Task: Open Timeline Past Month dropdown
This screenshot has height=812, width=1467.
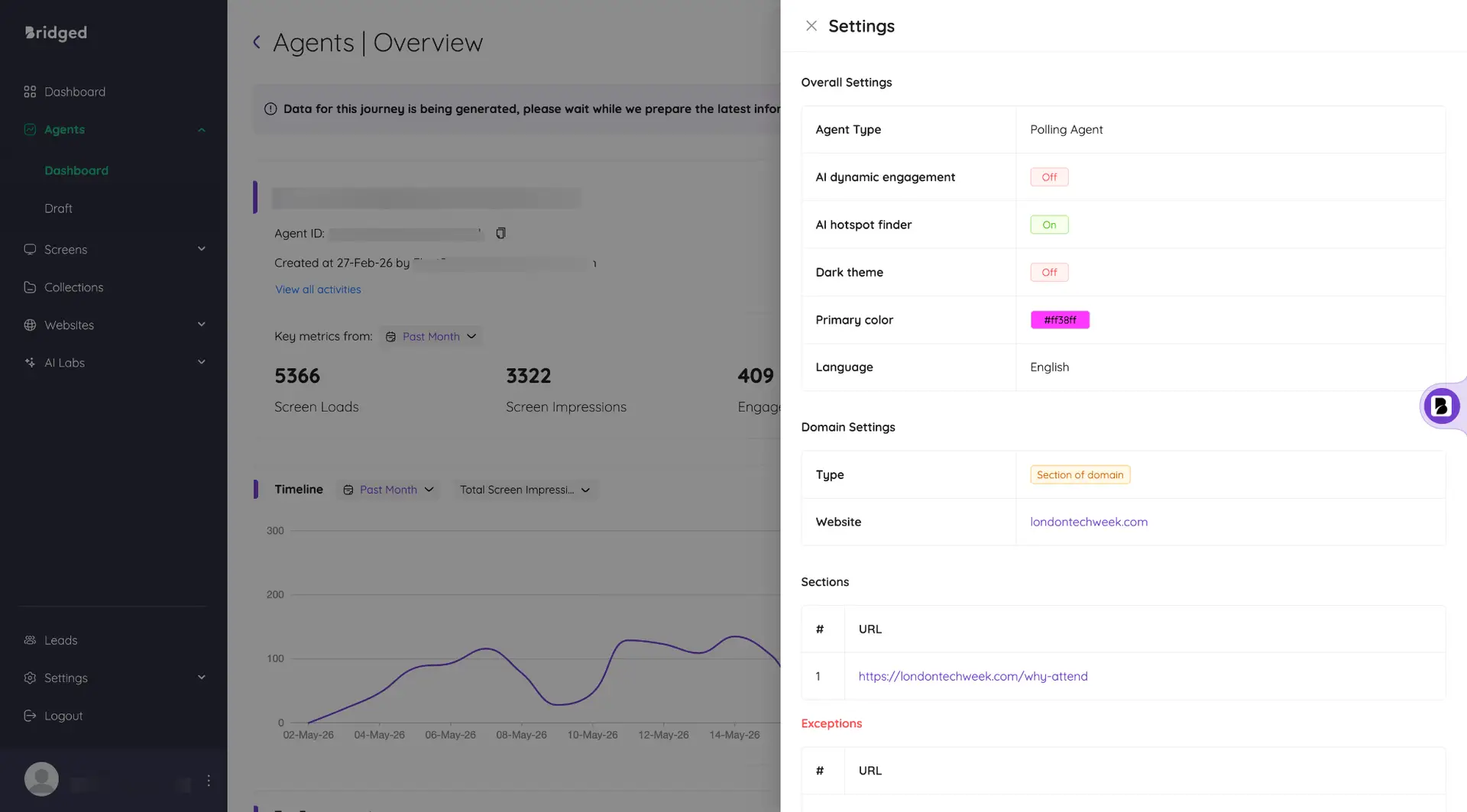Action: click(x=388, y=490)
